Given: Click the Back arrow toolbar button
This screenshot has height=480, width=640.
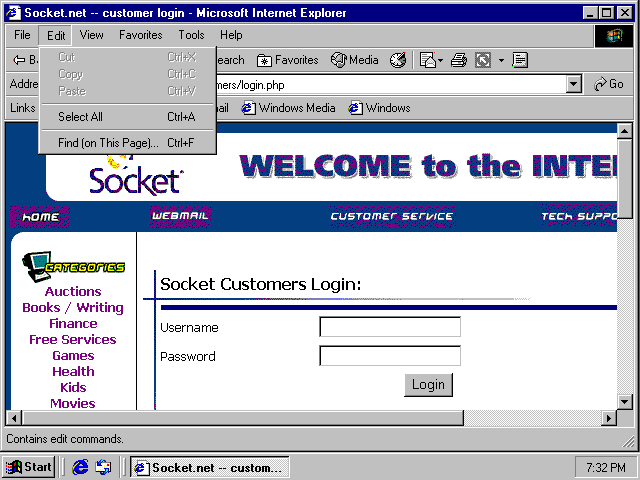Looking at the screenshot, I should point(24,60).
